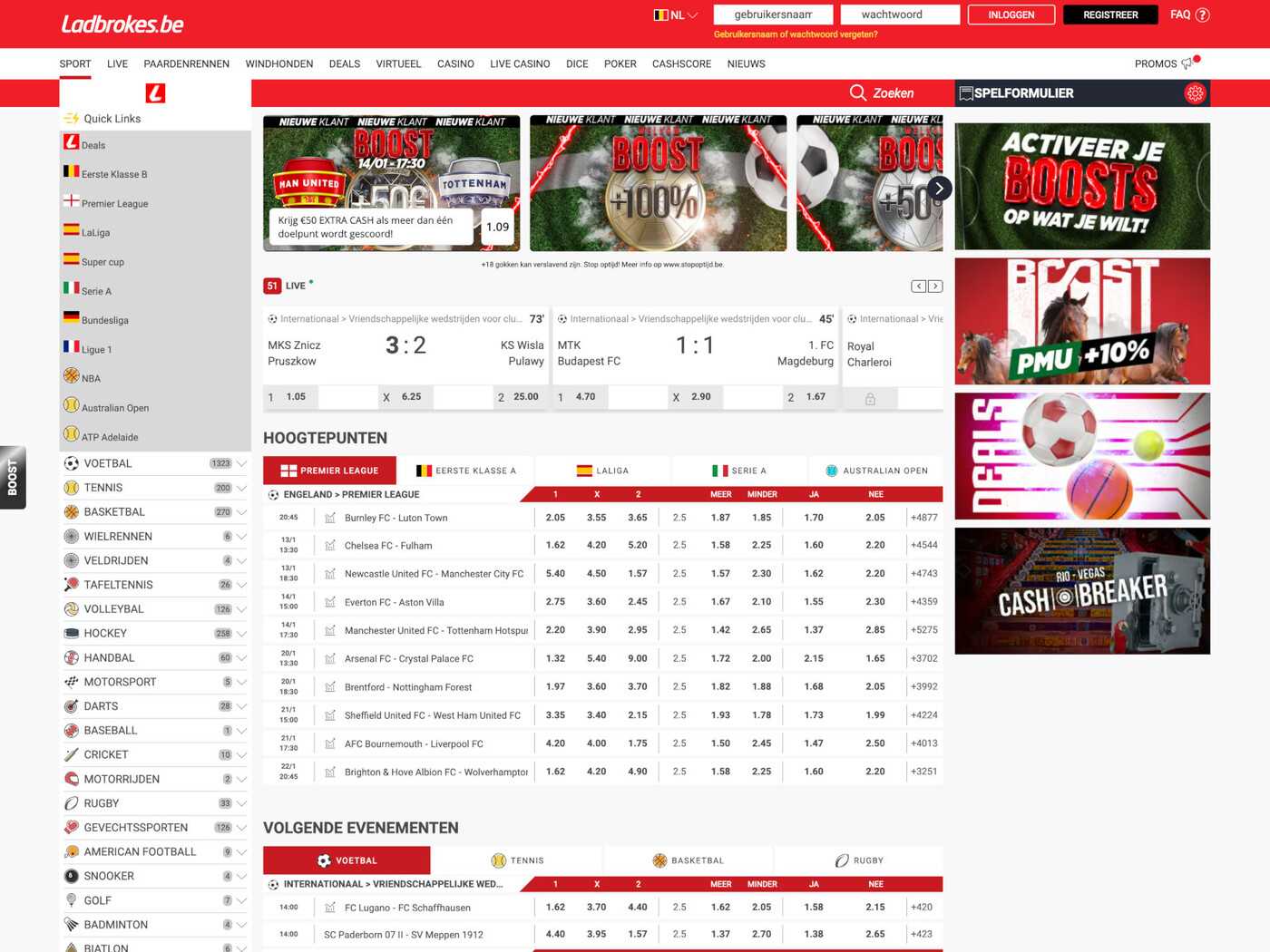Expand the Wielrennen category chevron
The height and width of the screenshot is (952, 1270).
241,537
